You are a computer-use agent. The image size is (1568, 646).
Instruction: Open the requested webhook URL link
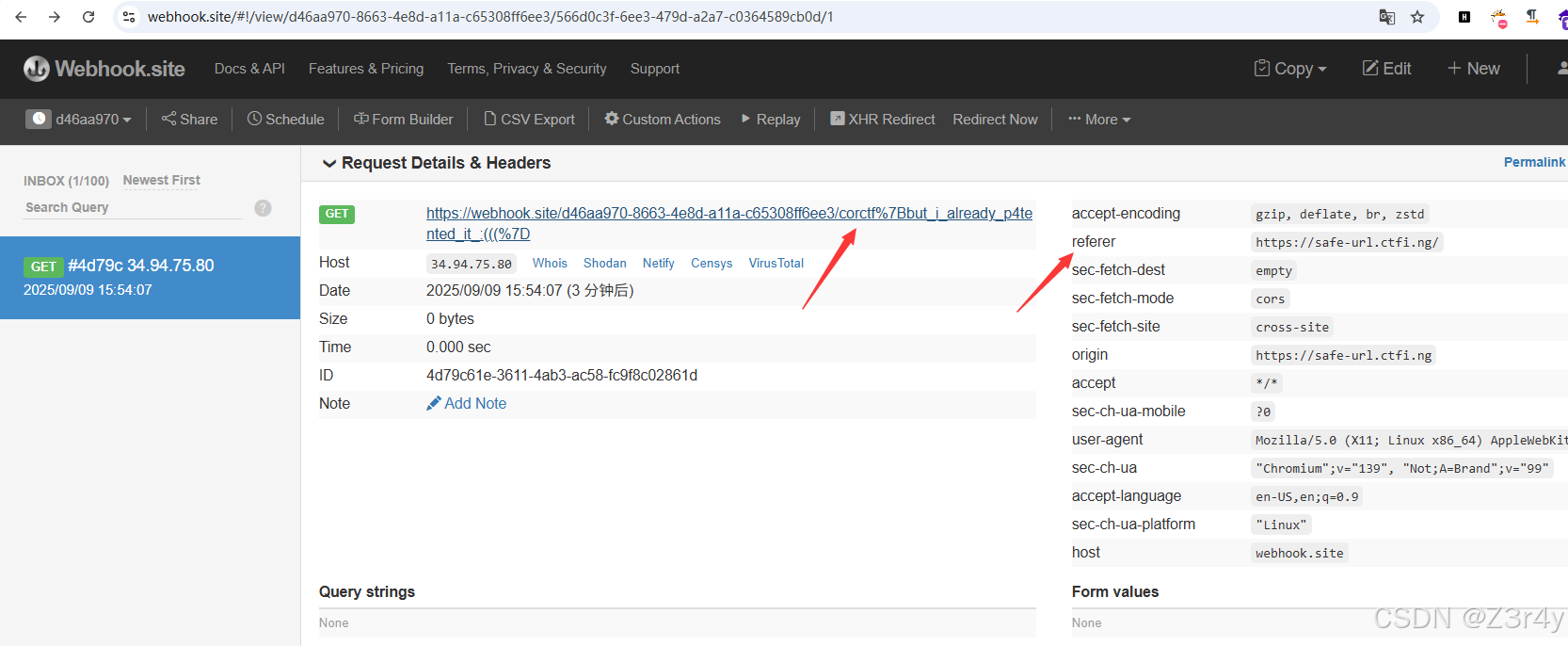coord(729,224)
